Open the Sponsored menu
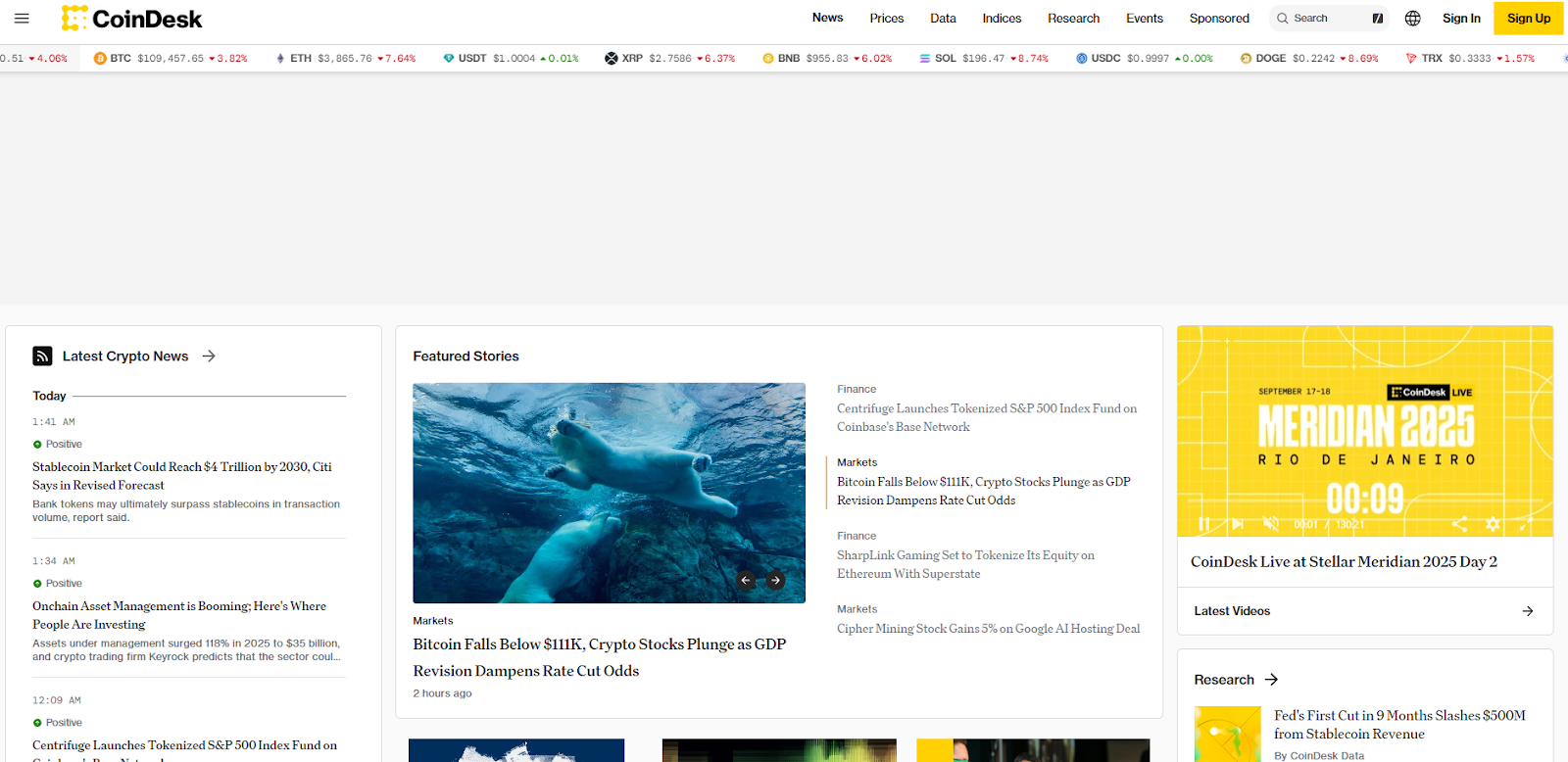 [x=1219, y=18]
